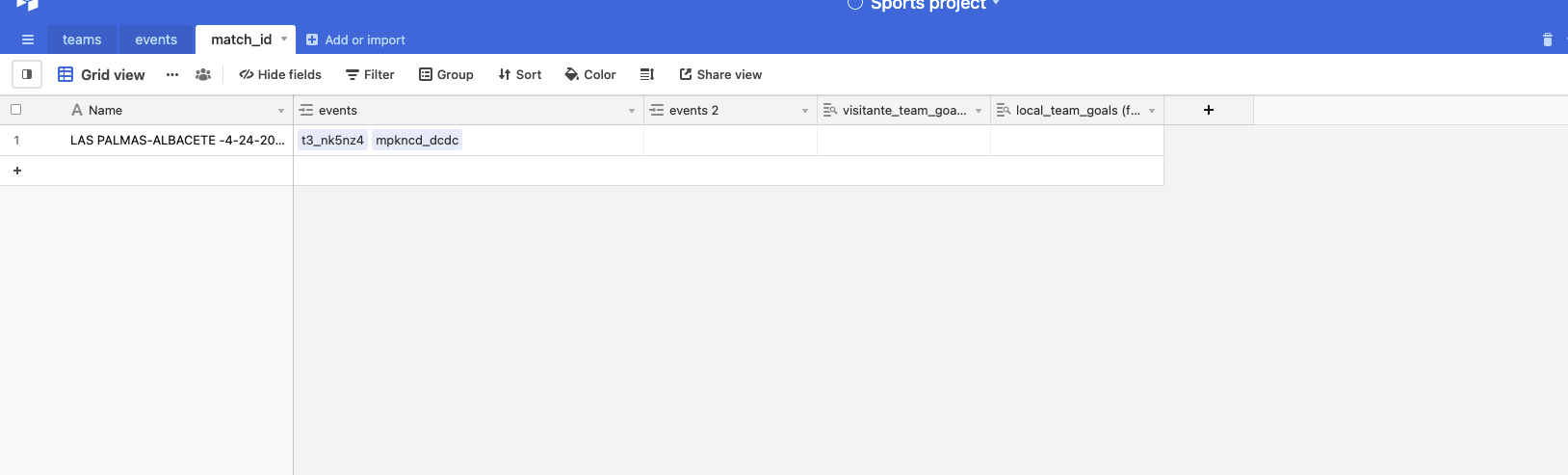Open linked record t3_nk5nz4

(x=332, y=140)
